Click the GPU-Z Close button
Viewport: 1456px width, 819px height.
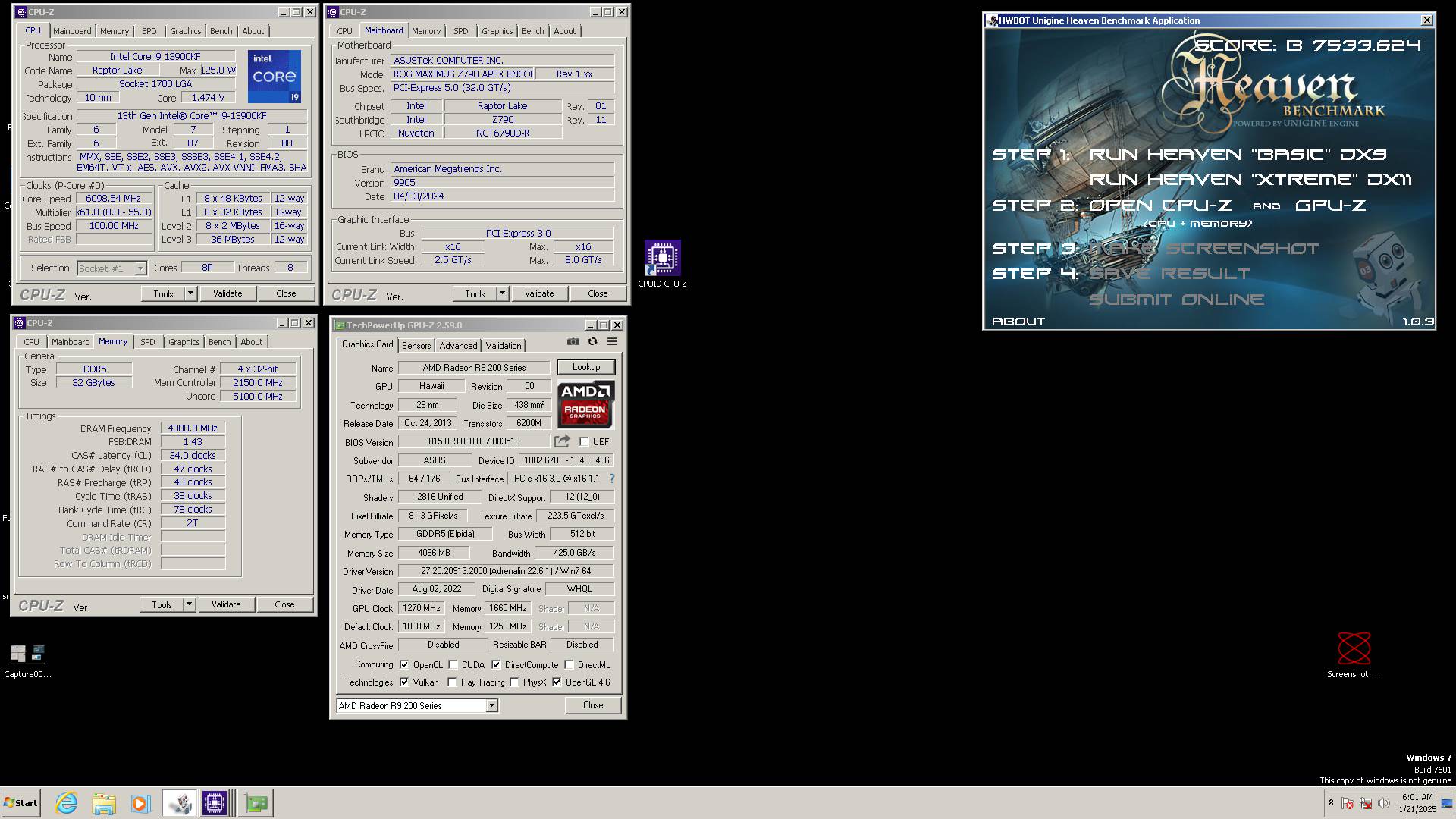click(593, 705)
